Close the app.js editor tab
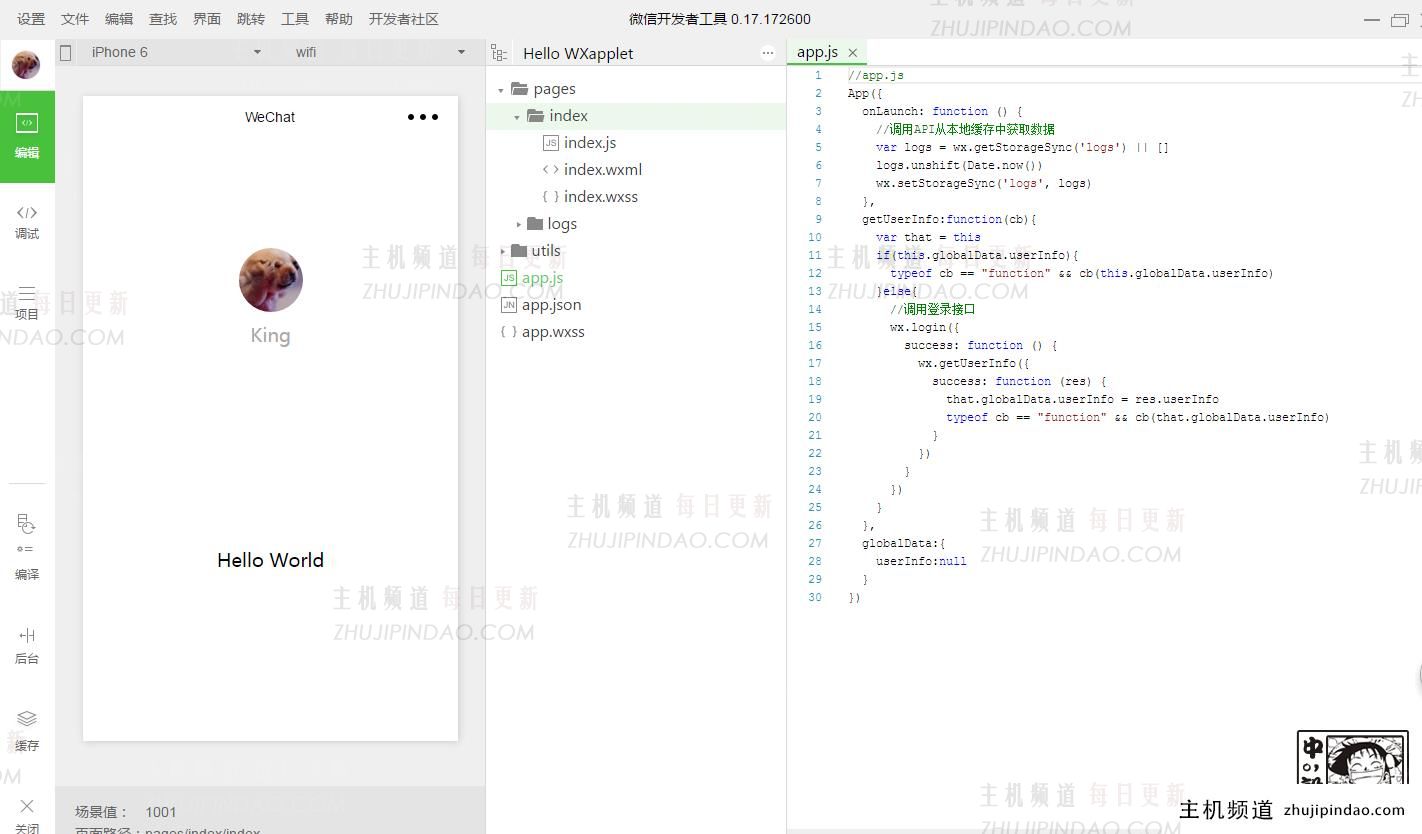Image resolution: width=1422 pixels, height=834 pixels. 853,53
